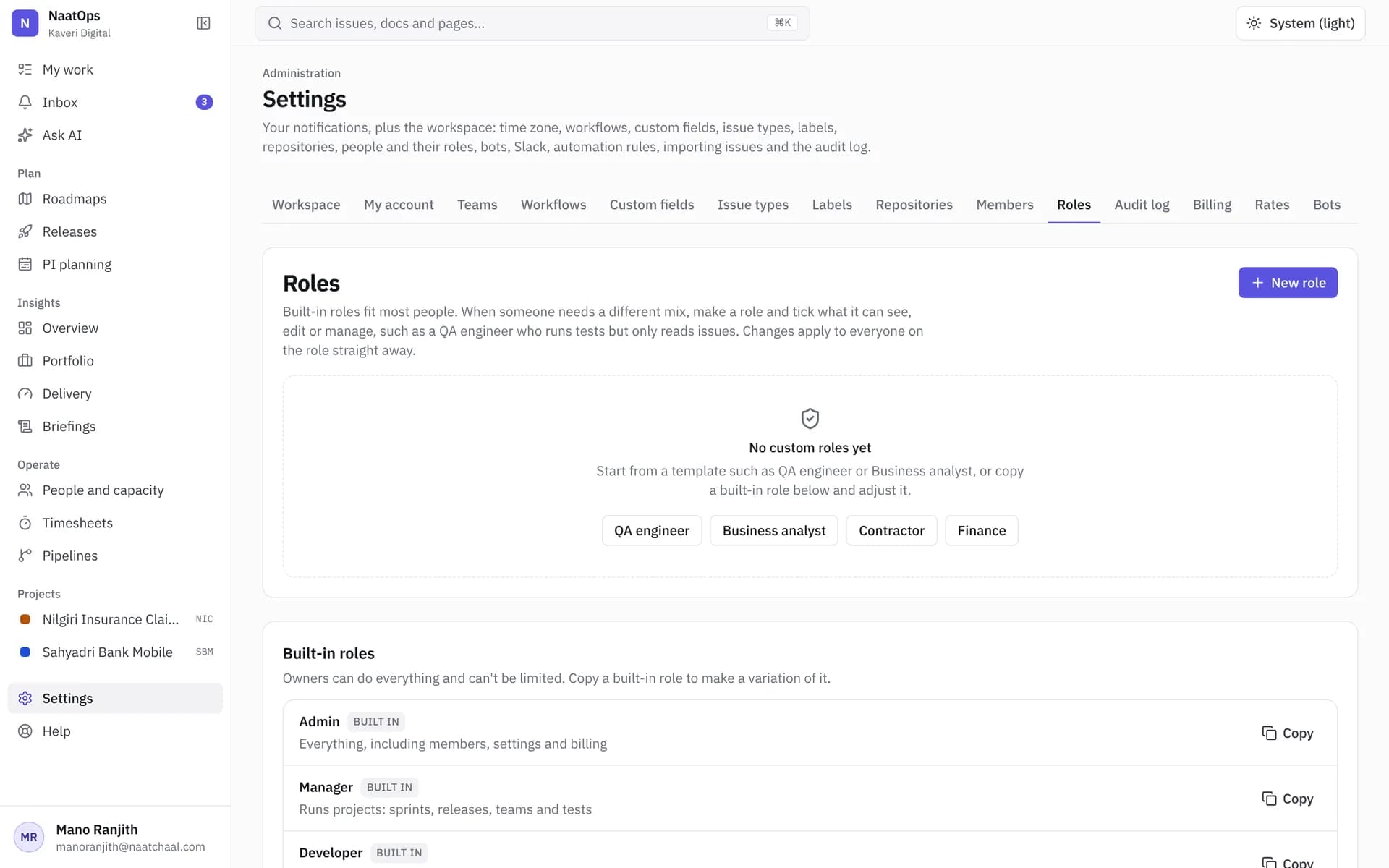Open the Bots tab

pyautogui.click(x=1326, y=205)
